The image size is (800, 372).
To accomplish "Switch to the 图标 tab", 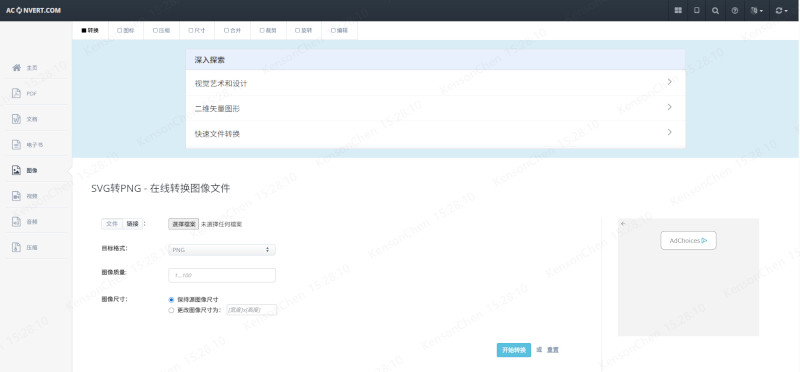I will [x=126, y=31].
